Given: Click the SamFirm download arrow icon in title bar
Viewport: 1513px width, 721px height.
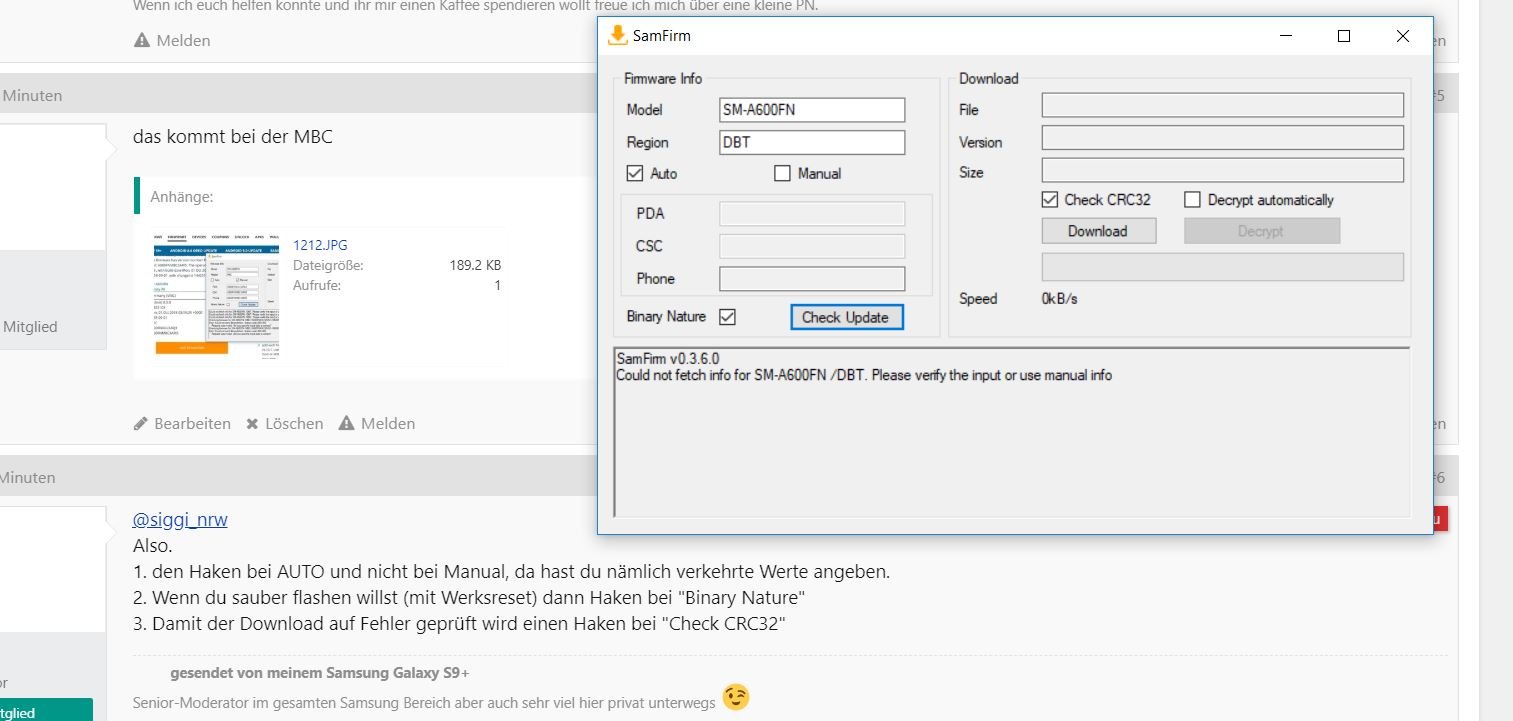Looking at the screenshot, I should (618, 35).
